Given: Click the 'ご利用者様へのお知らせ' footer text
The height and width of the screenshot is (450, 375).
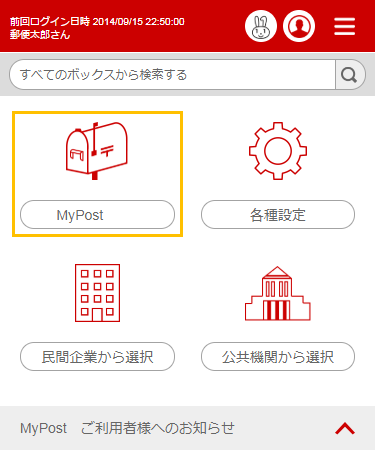Looking at the screenshot, I should (158, 428).
